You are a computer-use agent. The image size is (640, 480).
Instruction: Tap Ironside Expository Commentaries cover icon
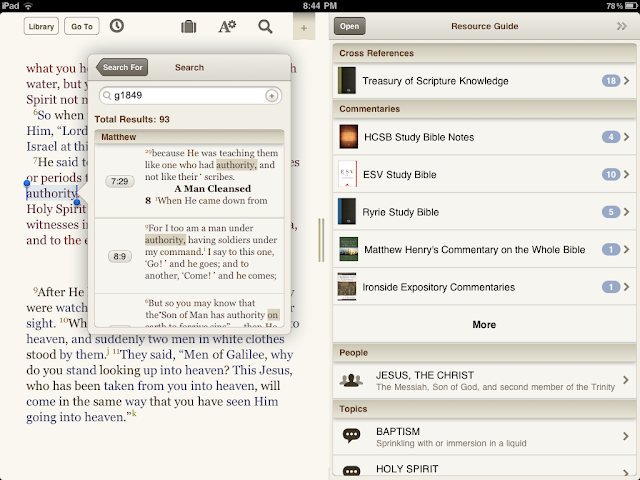(347, 287)
